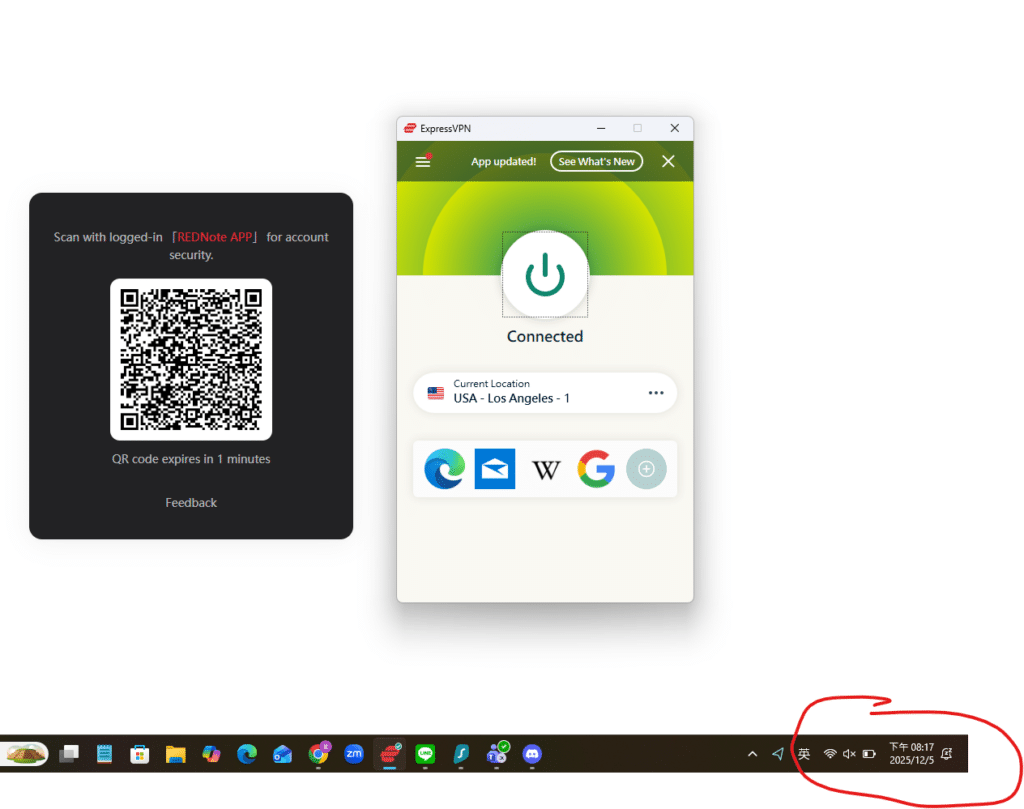Open location options via three-dots button

(x=656, y=393)
